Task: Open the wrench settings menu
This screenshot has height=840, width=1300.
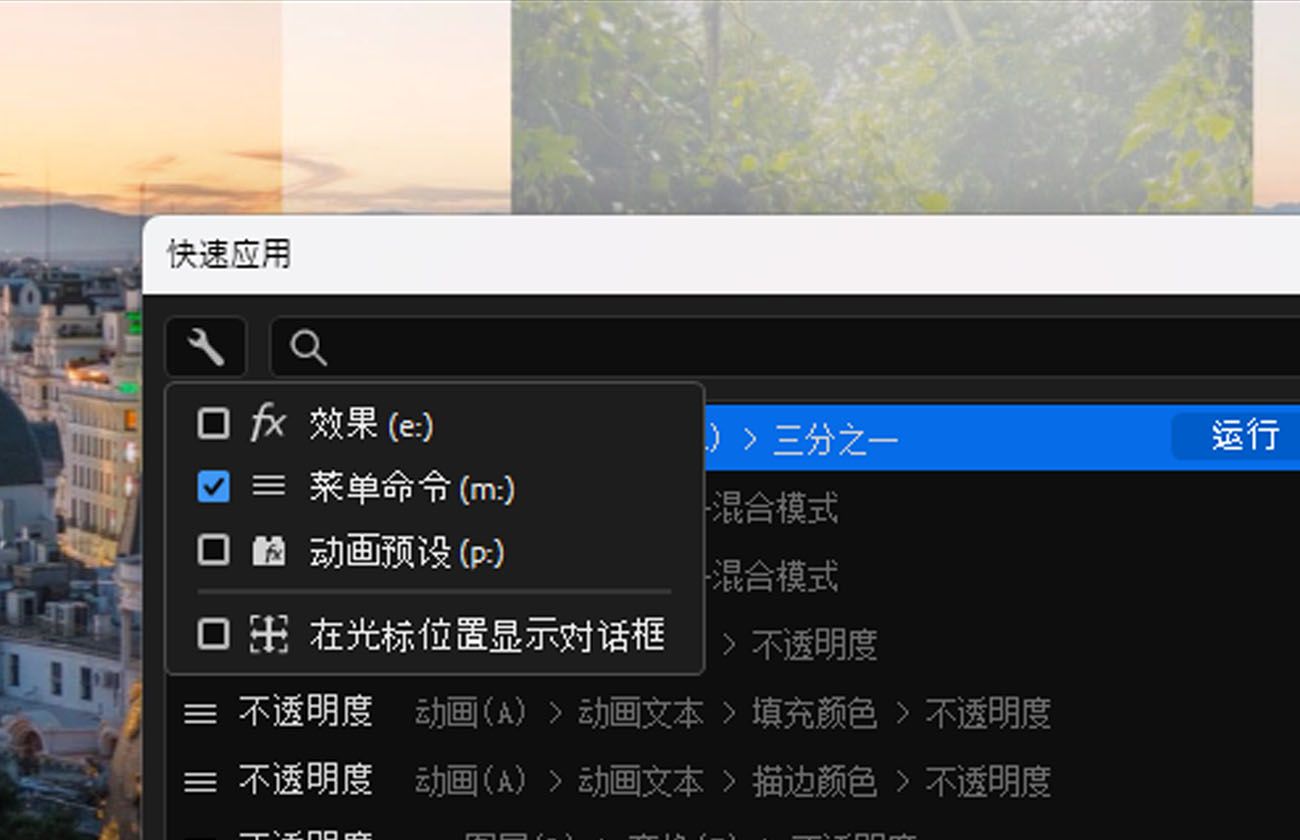Action: point(206,348)
